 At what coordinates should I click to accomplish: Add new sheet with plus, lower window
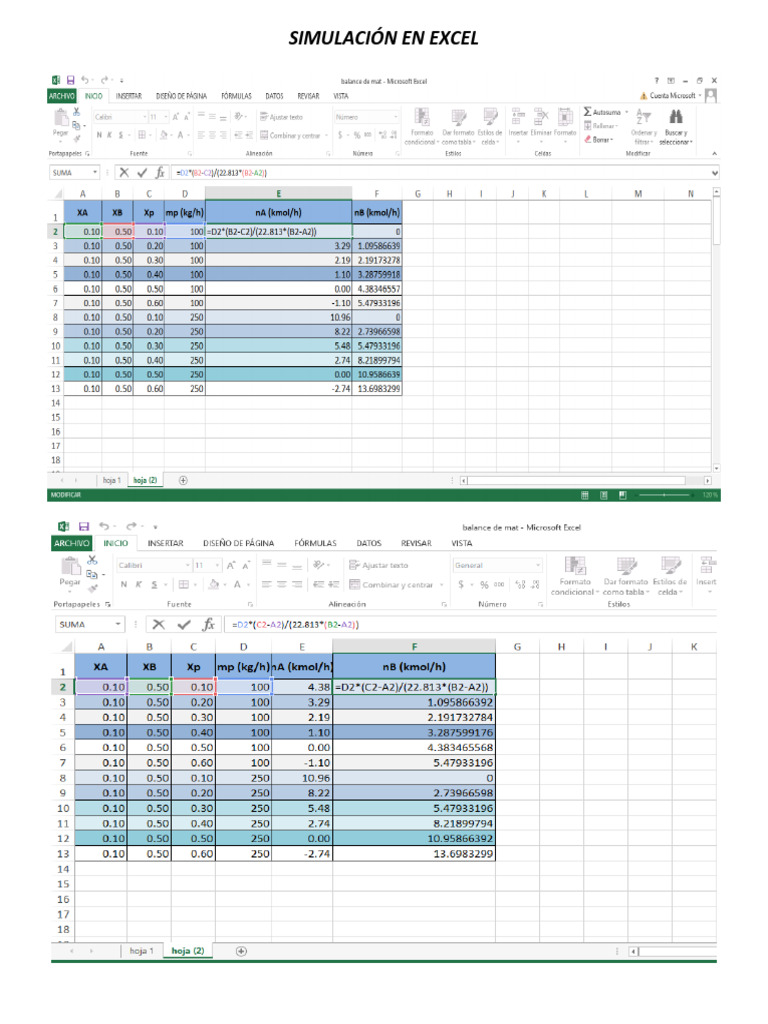241,951
